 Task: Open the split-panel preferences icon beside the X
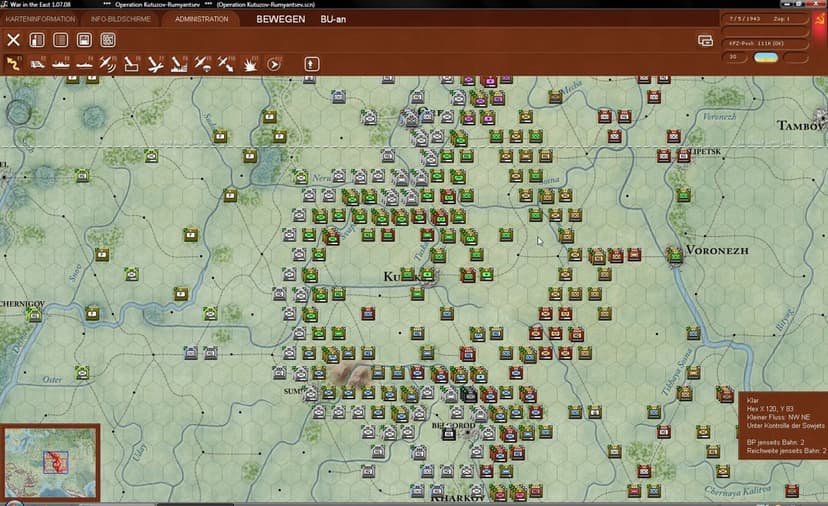37,40
